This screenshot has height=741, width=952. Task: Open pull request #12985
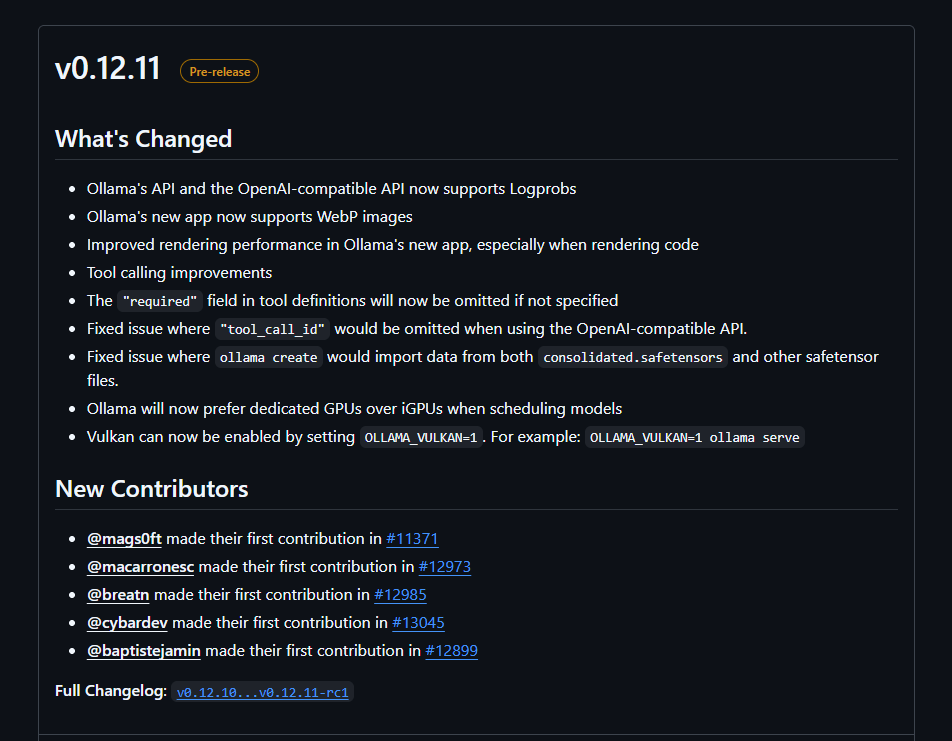pyautogui.click(x=401, y=595)
